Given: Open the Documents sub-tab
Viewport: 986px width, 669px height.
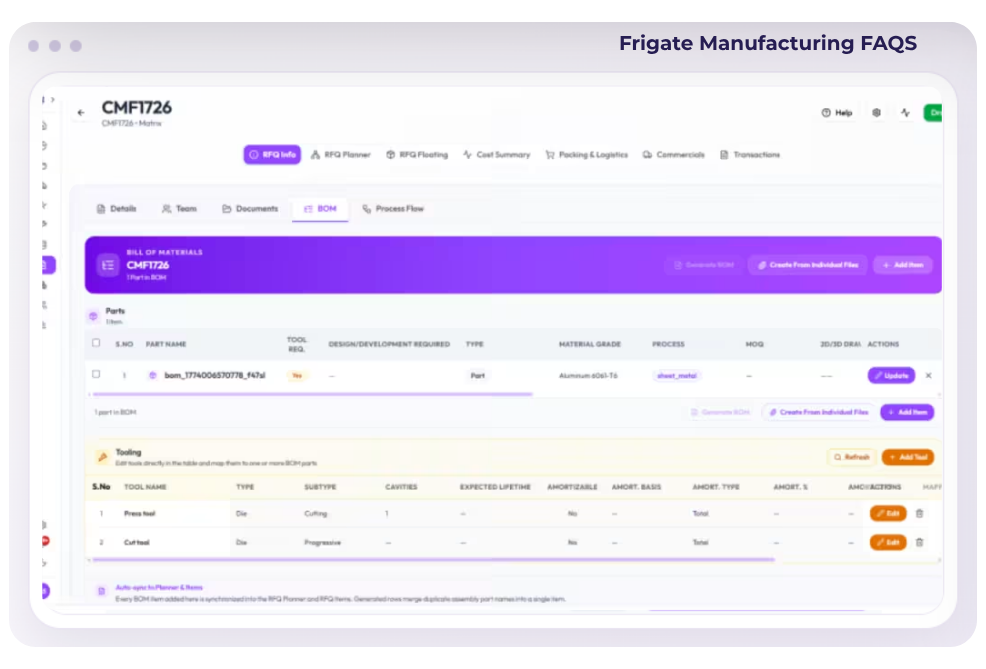Looking at the screenshot, I should [250, 209].
